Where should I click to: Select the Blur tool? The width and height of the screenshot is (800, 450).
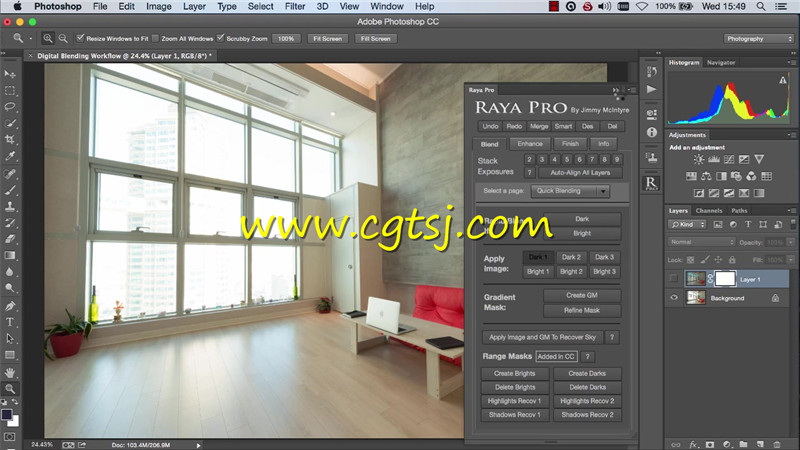(x=10, y=272)
